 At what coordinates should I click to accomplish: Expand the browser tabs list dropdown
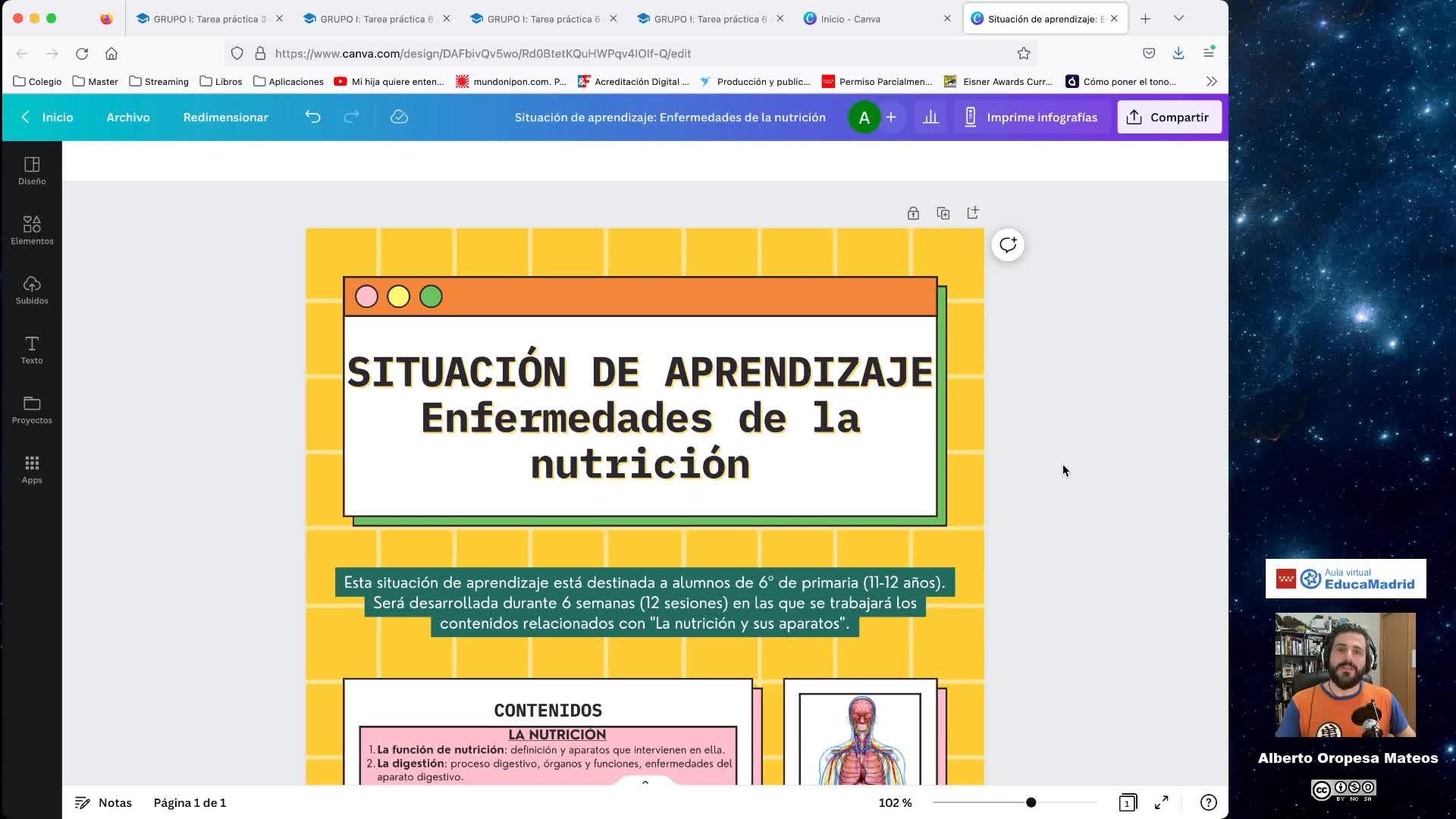pyautogui.click(x=1178, y=18)
